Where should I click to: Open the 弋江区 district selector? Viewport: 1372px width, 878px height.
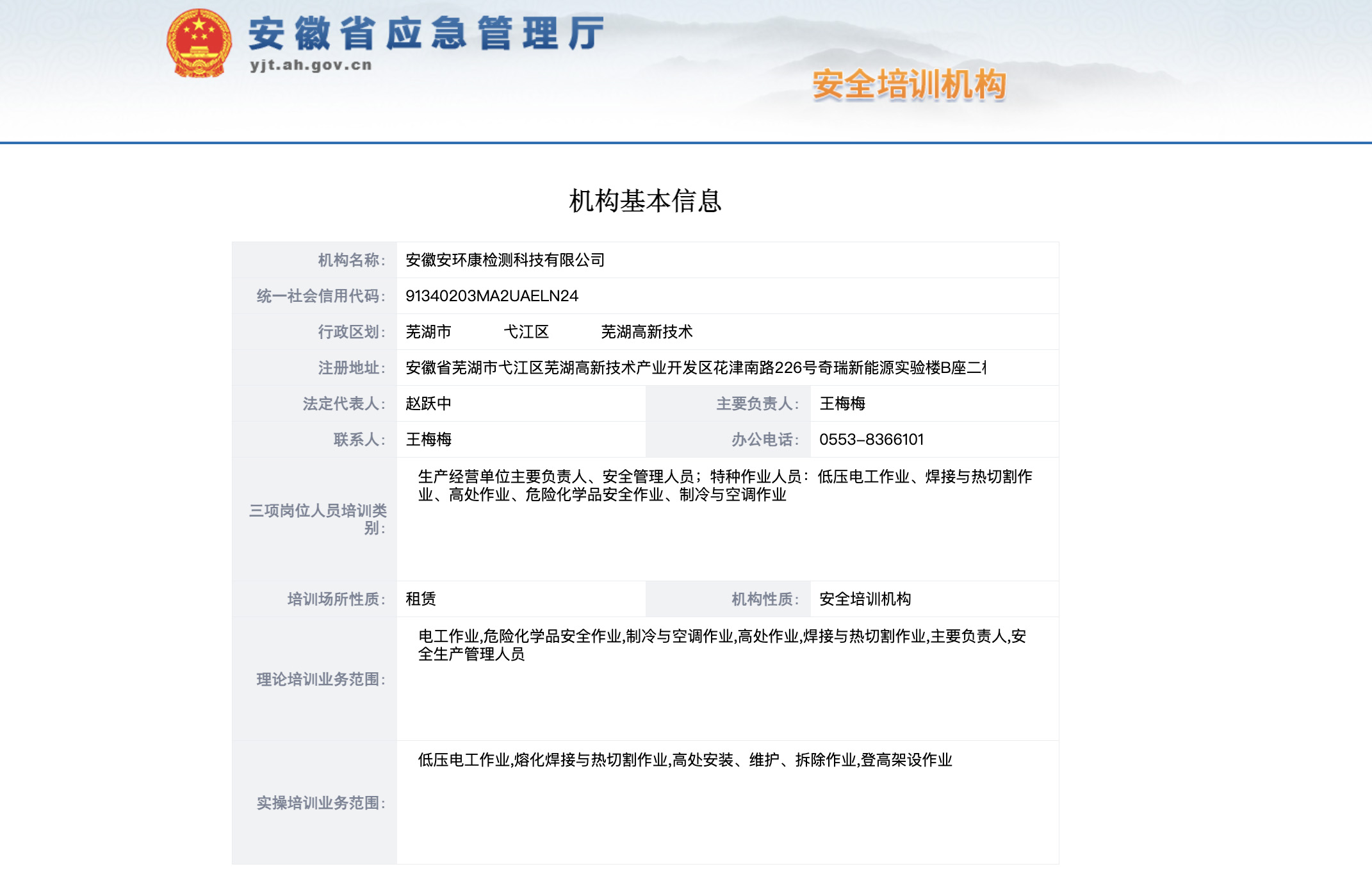(527, 331)
